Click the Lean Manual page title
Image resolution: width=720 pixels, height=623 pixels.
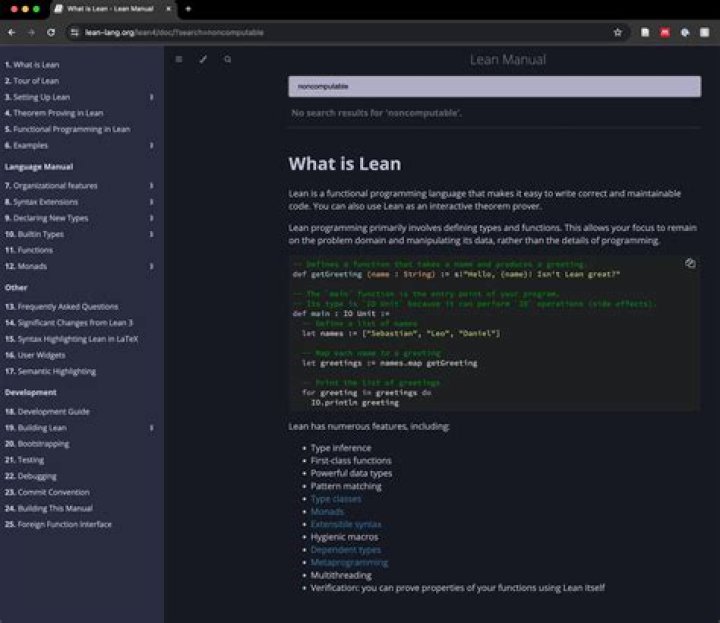tap(508, 60)
